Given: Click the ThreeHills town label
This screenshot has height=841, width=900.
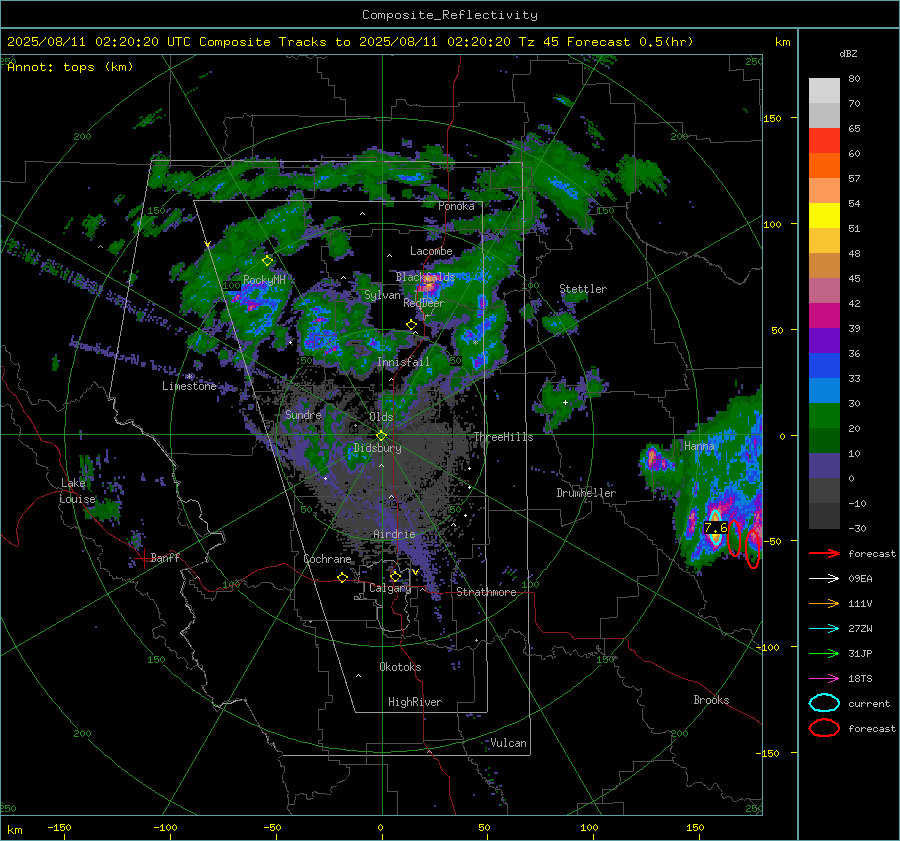Looking at the screenshot, I should point(503,437).
